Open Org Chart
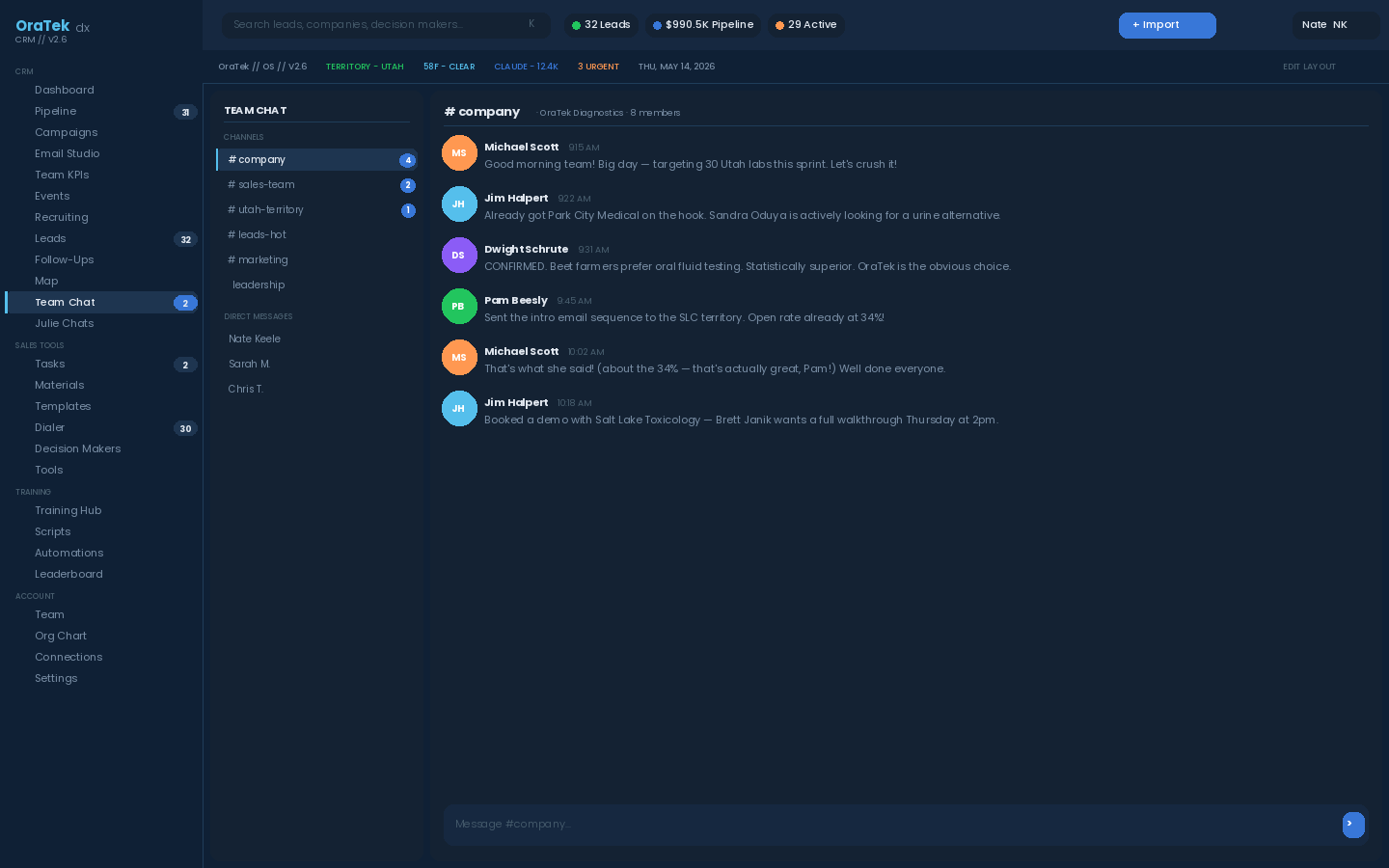This screenshot has height=868, width=1389. pyautogui.click(x=101, y=637)
